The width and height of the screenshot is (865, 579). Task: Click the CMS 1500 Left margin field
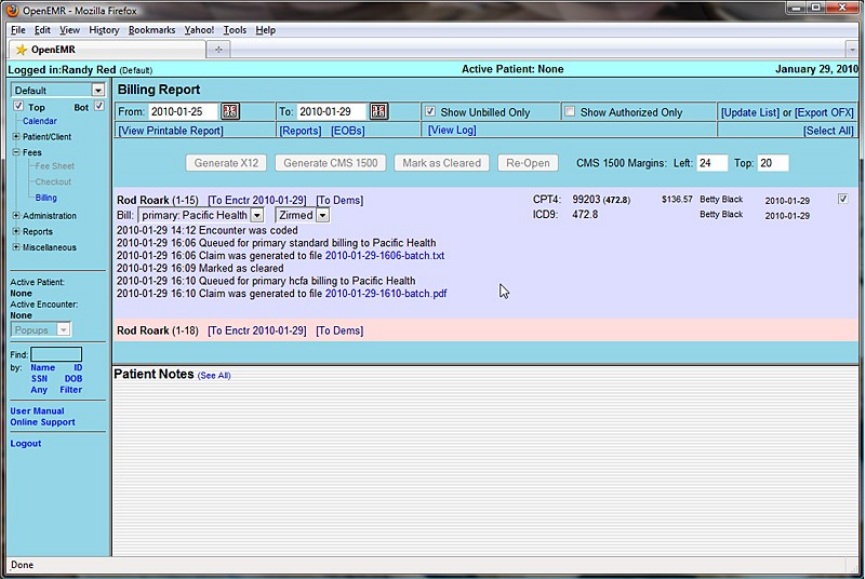(712, 163)
